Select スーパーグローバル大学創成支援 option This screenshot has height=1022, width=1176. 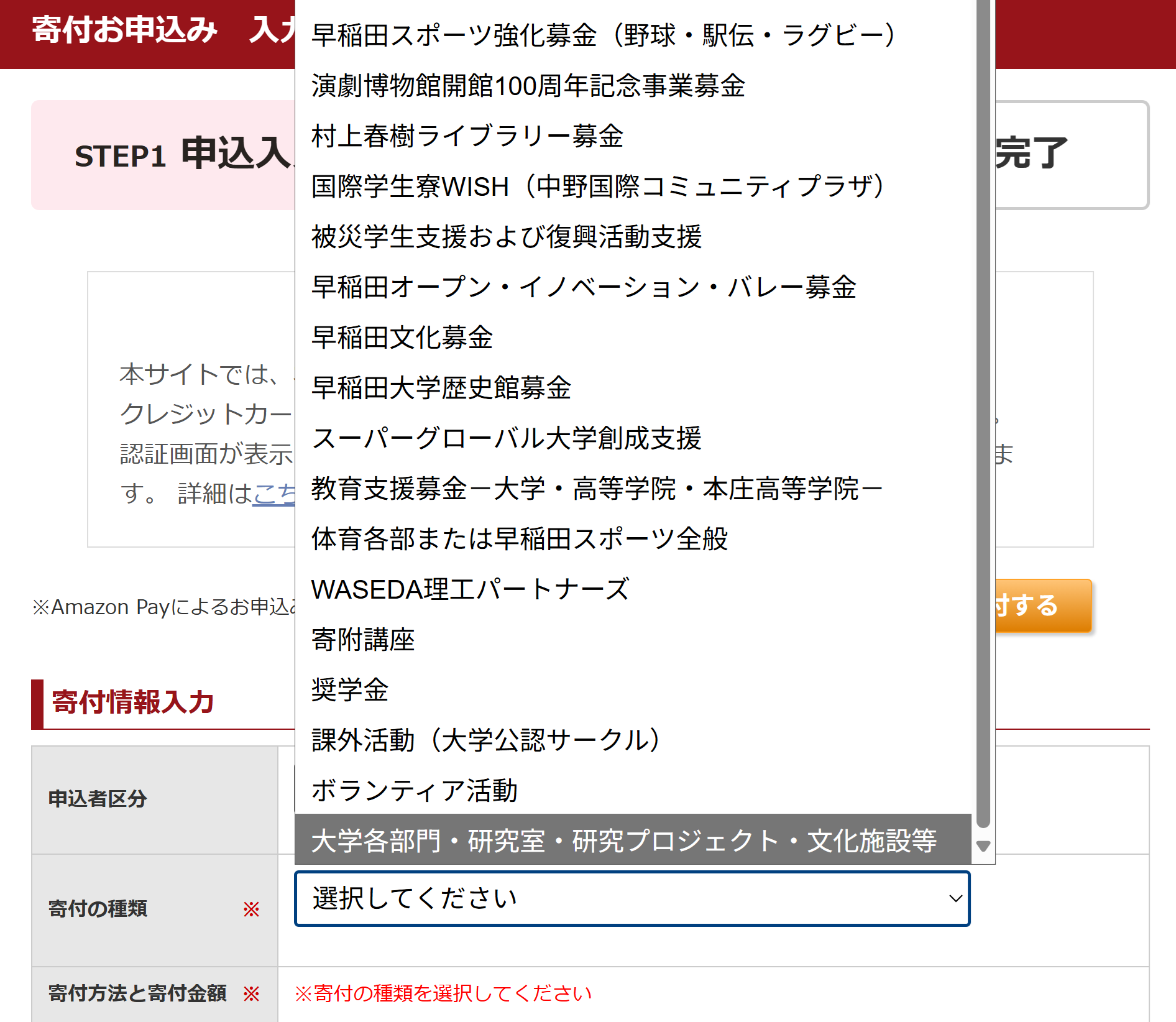(633, 438)
